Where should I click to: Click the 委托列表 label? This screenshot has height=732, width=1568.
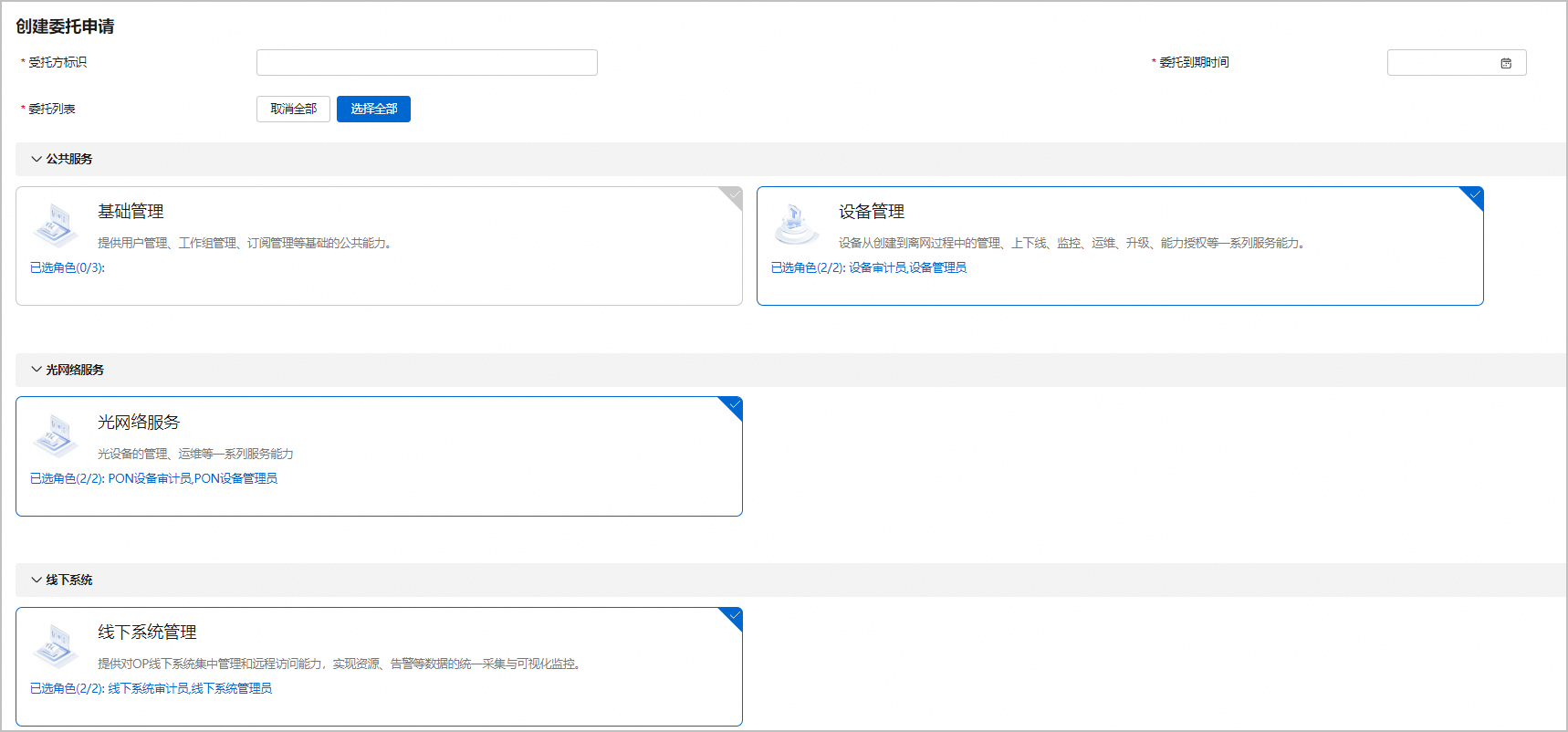point(52,109)
